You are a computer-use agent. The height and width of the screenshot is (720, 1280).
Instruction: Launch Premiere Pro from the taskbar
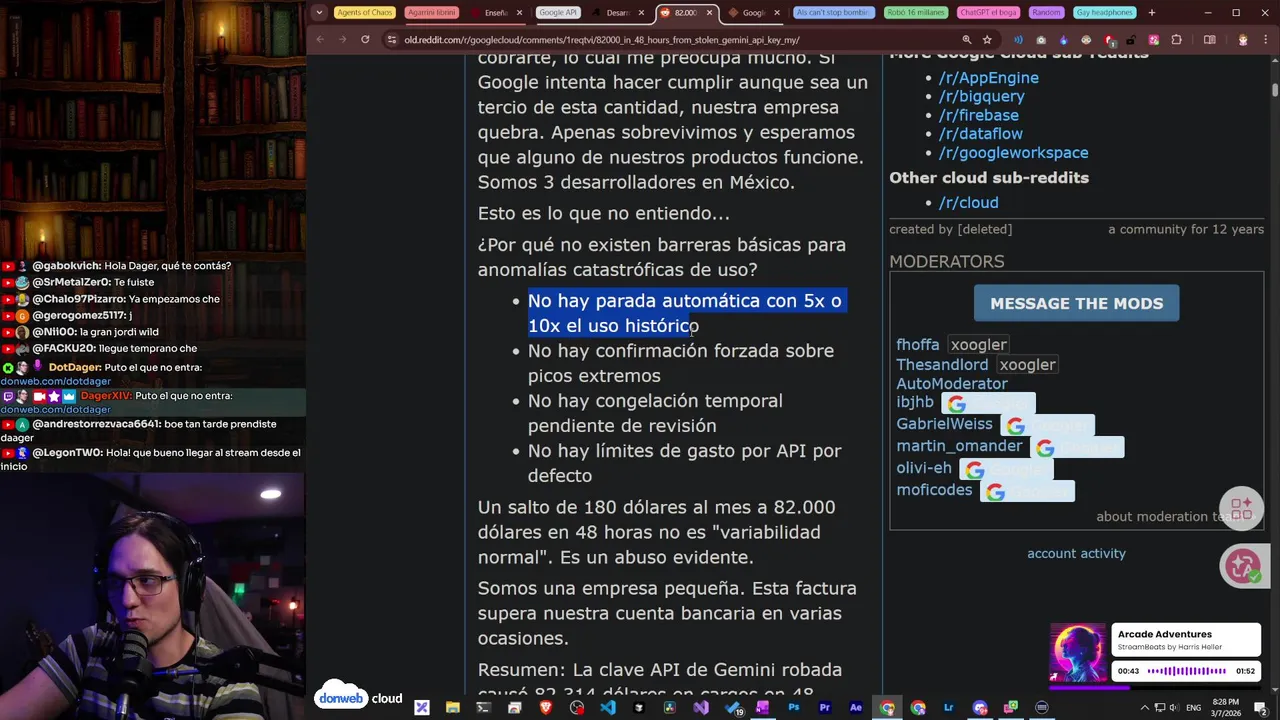click(825, 708)
